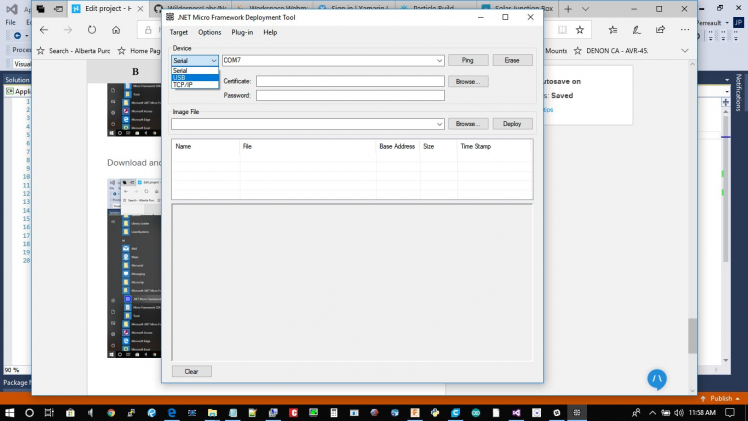Click the 11:58 AM taskbar clock
Viewport: 748px width, 421px height.
(702, 412)
